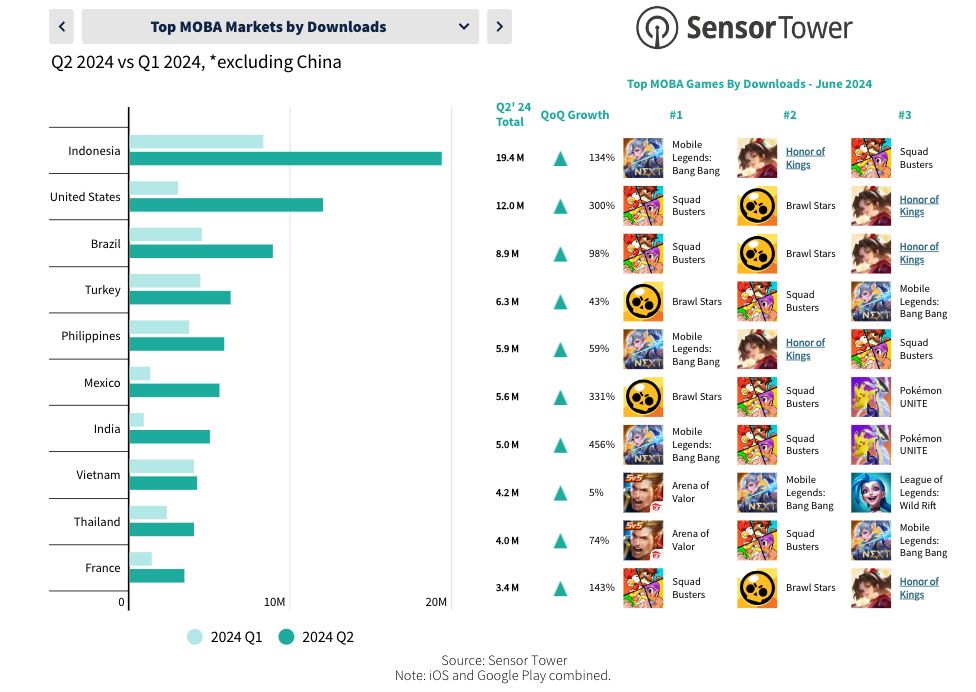The width and height of the screenshot is (976, 692).
Task: Go to next chart with right chevron
Action: (499, 27)
